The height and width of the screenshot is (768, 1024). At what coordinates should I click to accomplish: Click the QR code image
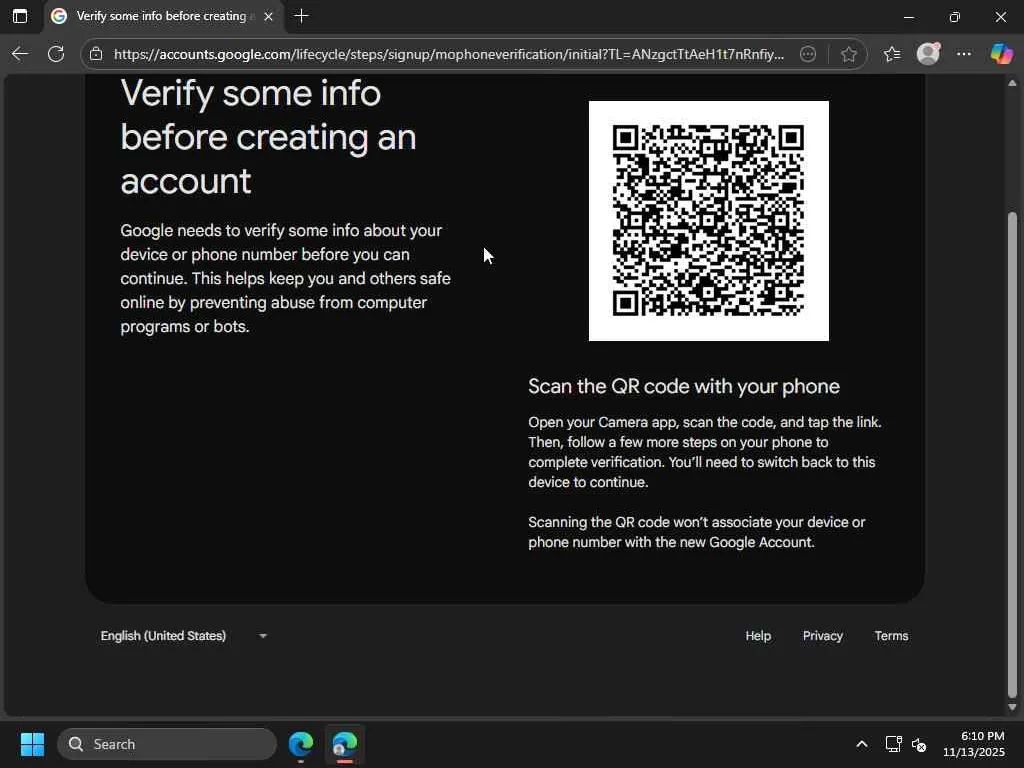709,221
